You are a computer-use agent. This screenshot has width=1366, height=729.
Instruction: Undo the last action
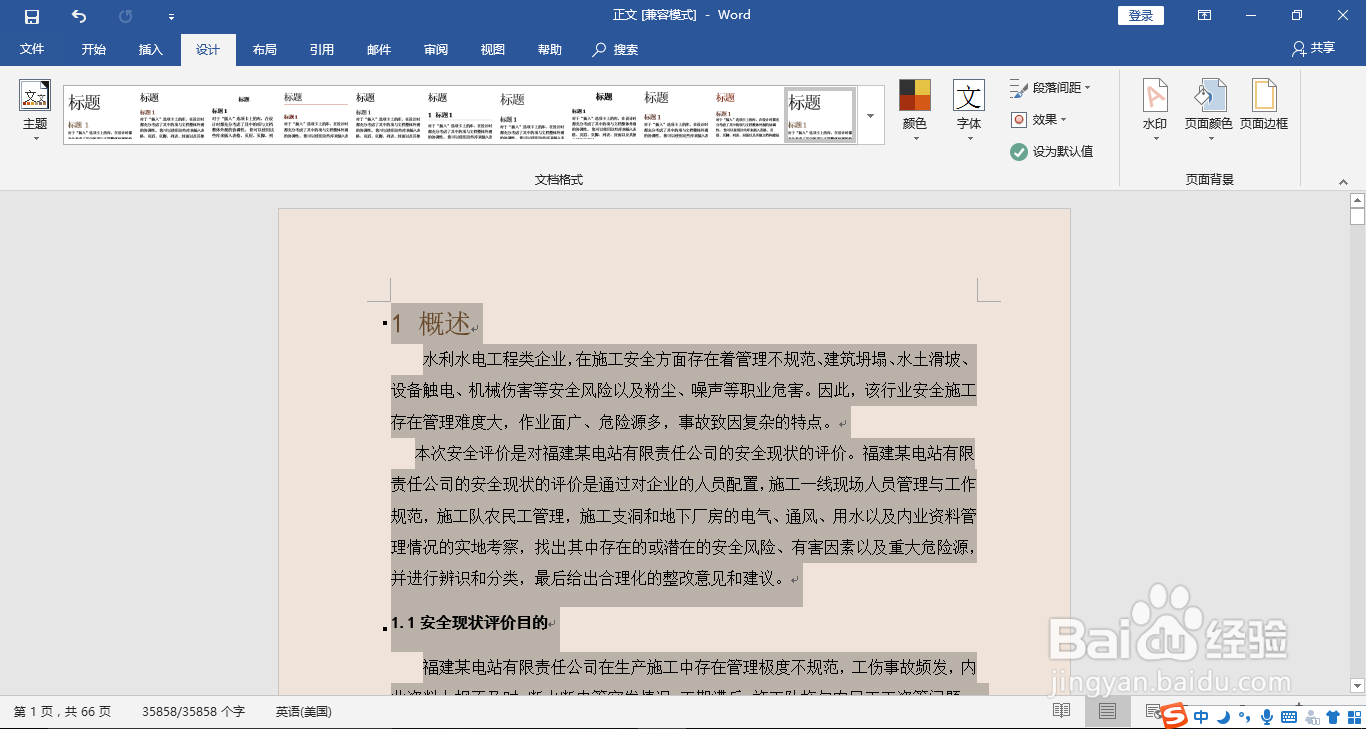click(79, 16)
